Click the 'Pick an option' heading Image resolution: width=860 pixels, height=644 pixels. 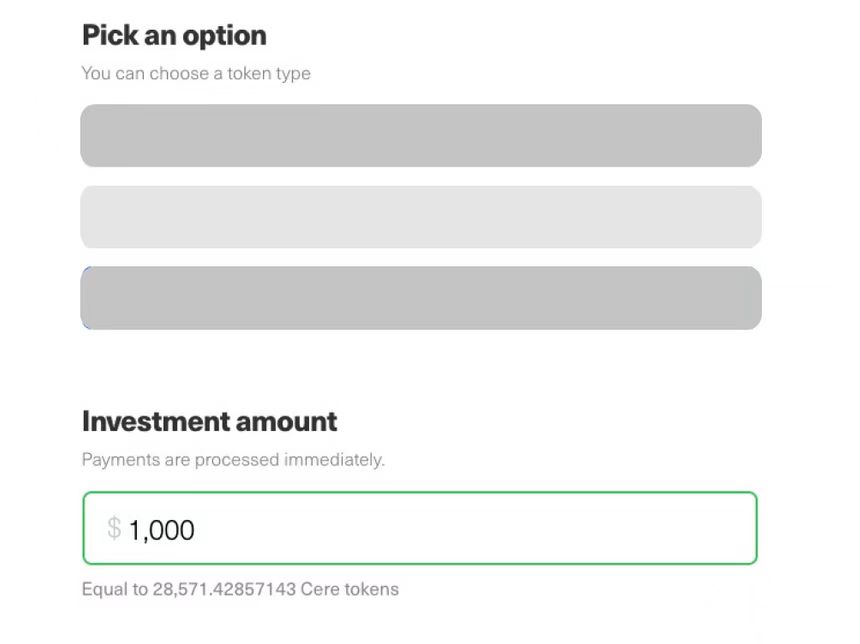(x=174, y=36)
